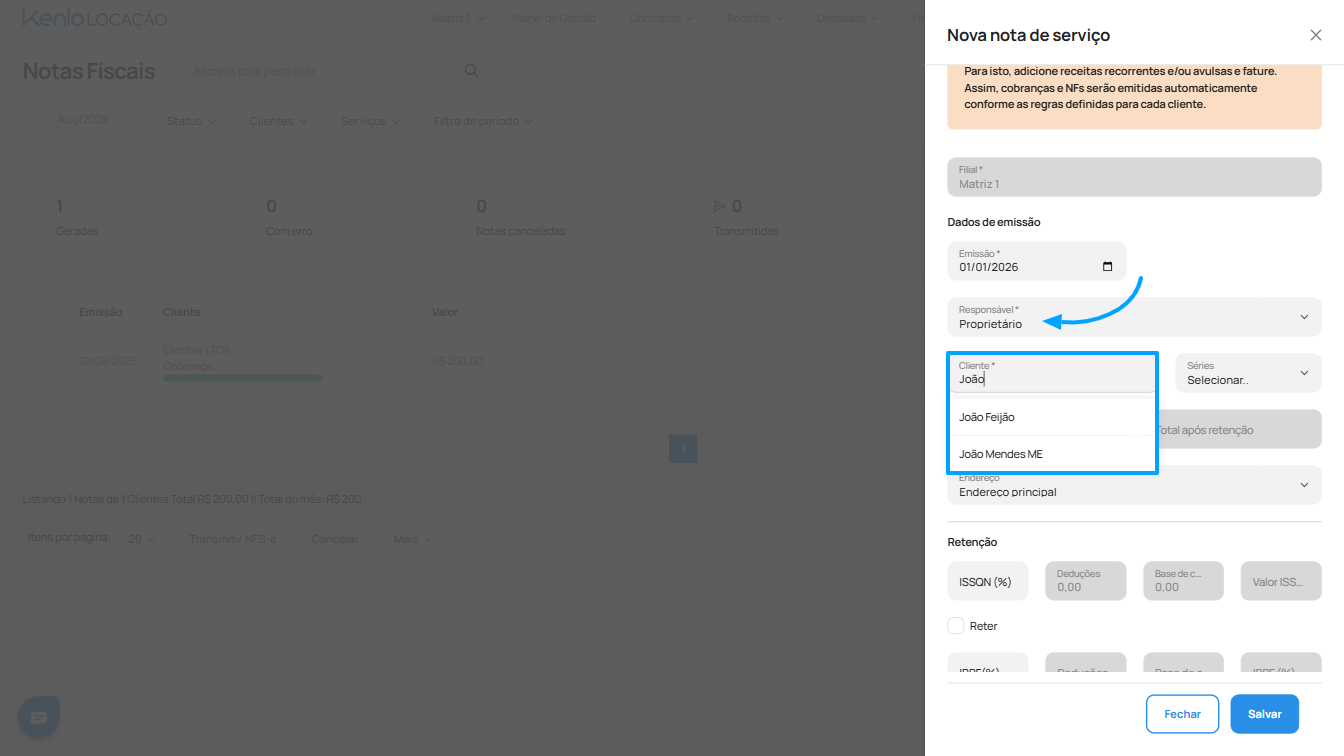Click the Filial field in the panel

point(1134,177)
